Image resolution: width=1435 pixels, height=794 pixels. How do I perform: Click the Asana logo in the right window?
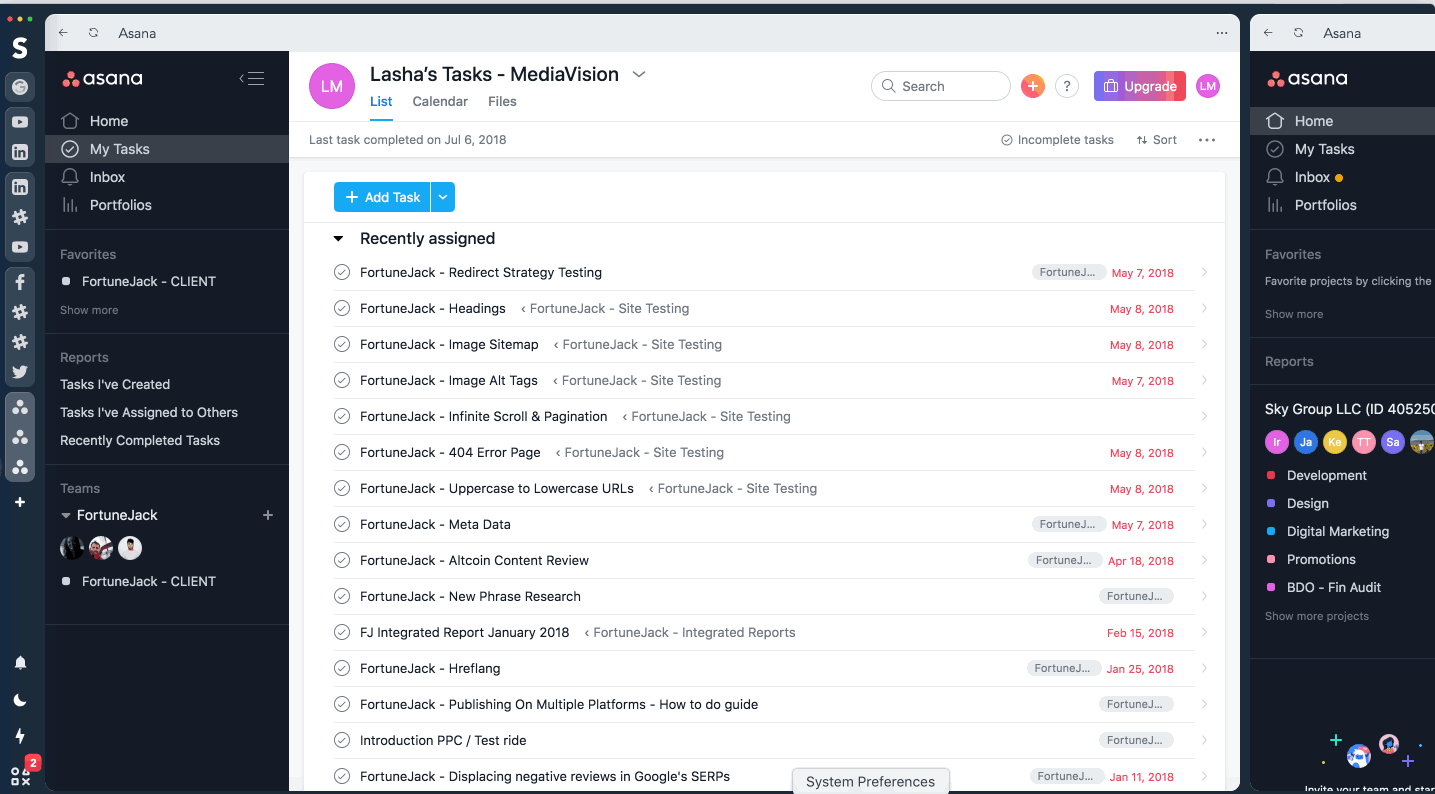1307,79
